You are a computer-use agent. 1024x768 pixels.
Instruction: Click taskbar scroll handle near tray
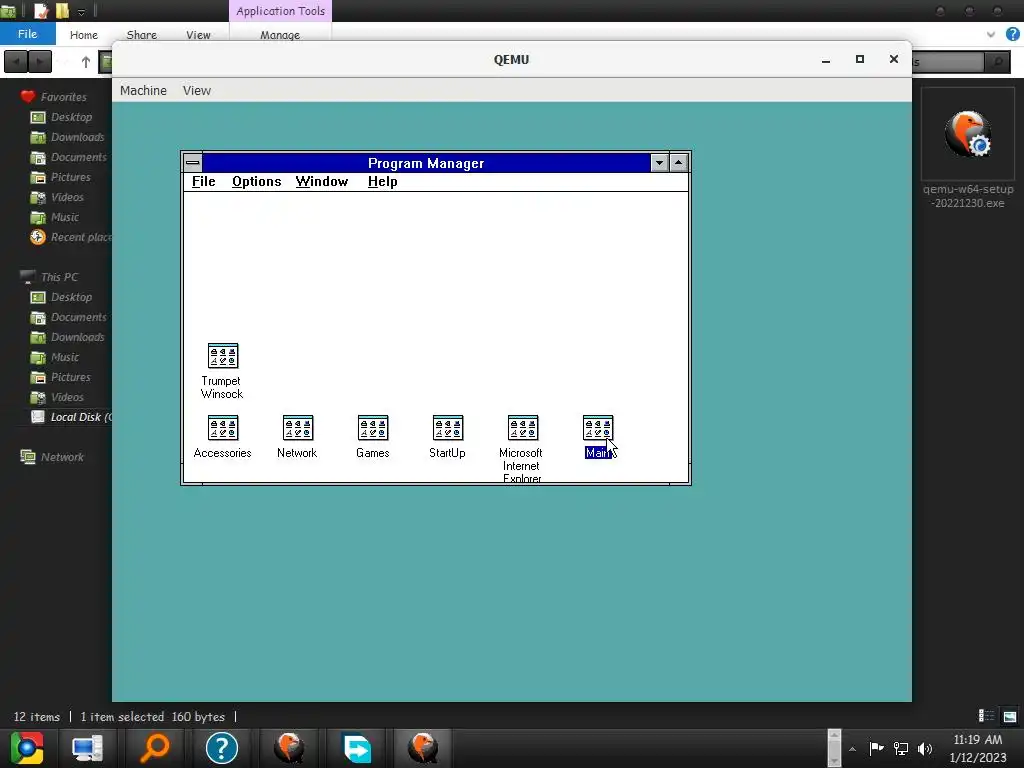click(834, 748)
